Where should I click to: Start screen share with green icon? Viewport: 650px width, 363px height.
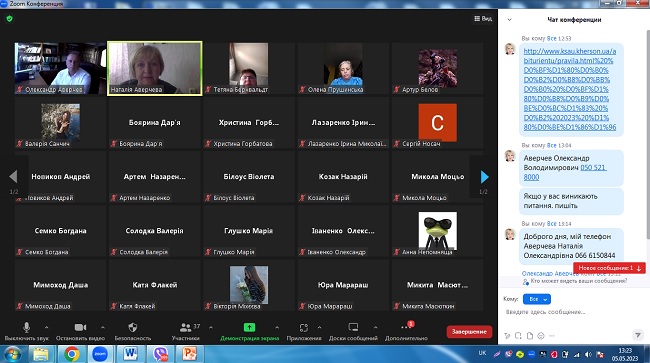tap(249, 327)
